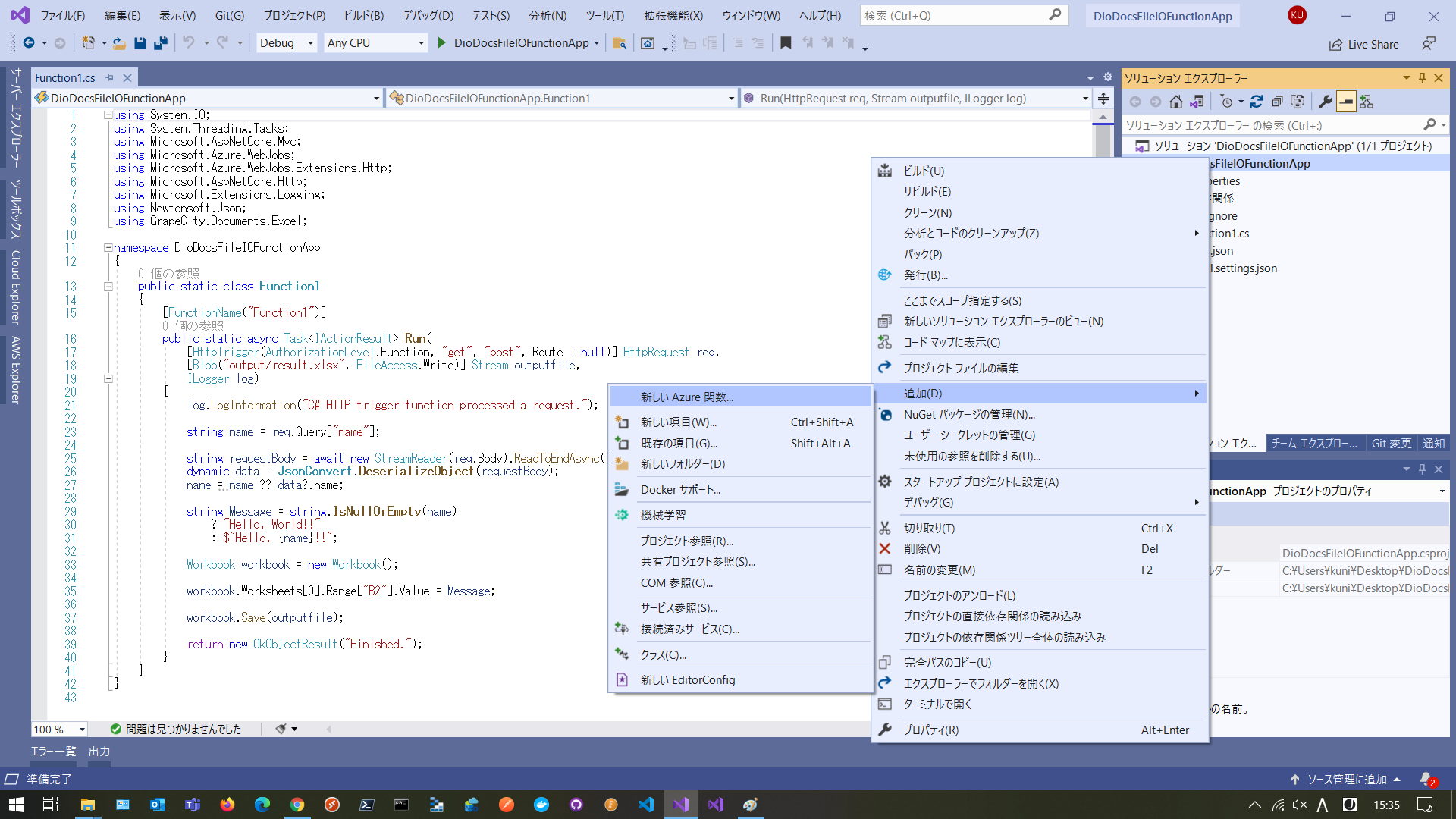Select 新しい項目(W)... from add submenu
Image resolution: width=1456 pixels, height=819 pixels.
click(x=740, y=422)
